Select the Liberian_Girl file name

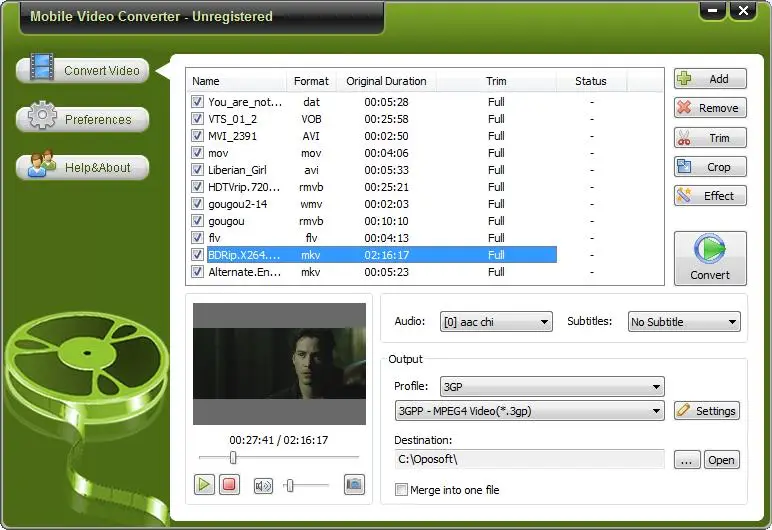click(237, 169)
